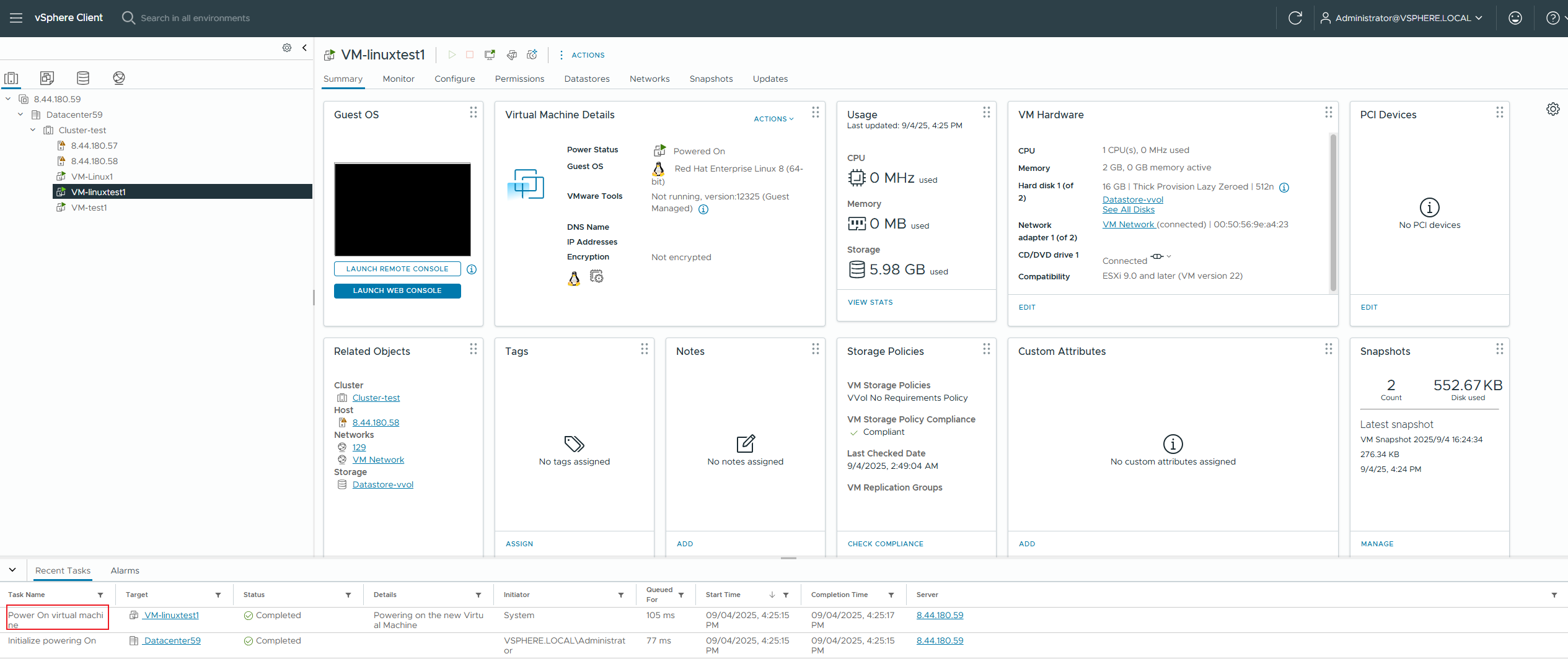The height and width of the screenshot is (659, 1568).
Task: Click Edit Settings toolbar icon
Action: pyautogui.click(x=511, y=55)
